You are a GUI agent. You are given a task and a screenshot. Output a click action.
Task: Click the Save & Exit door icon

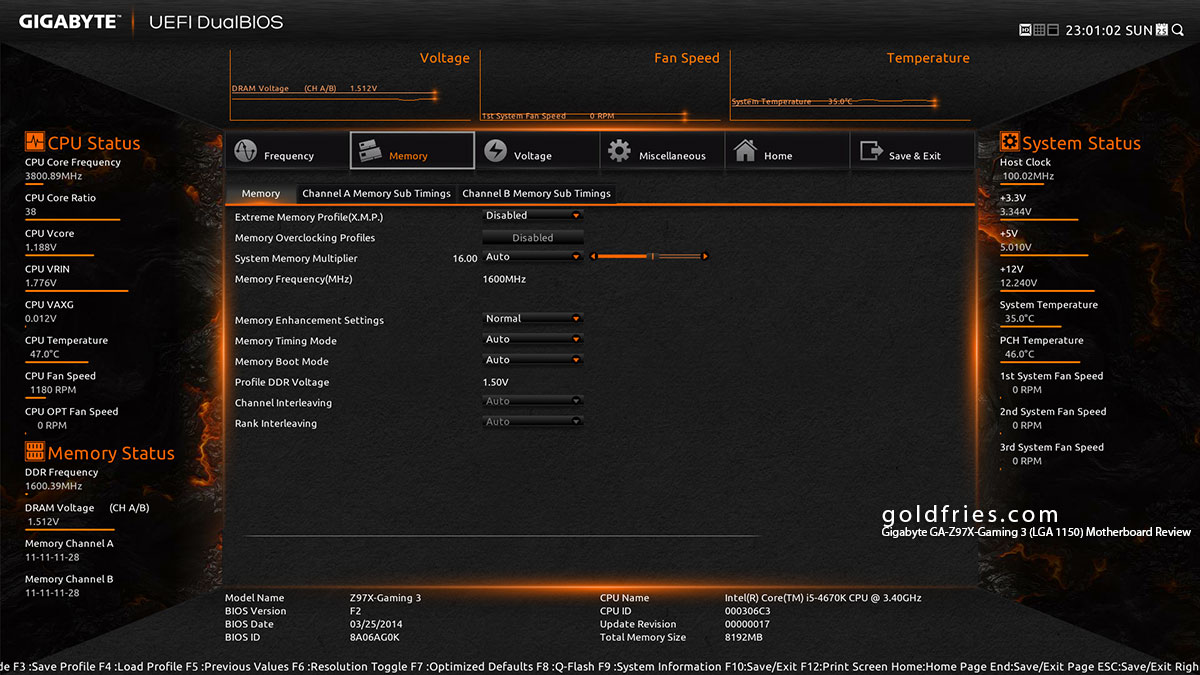tap(870, 151)
